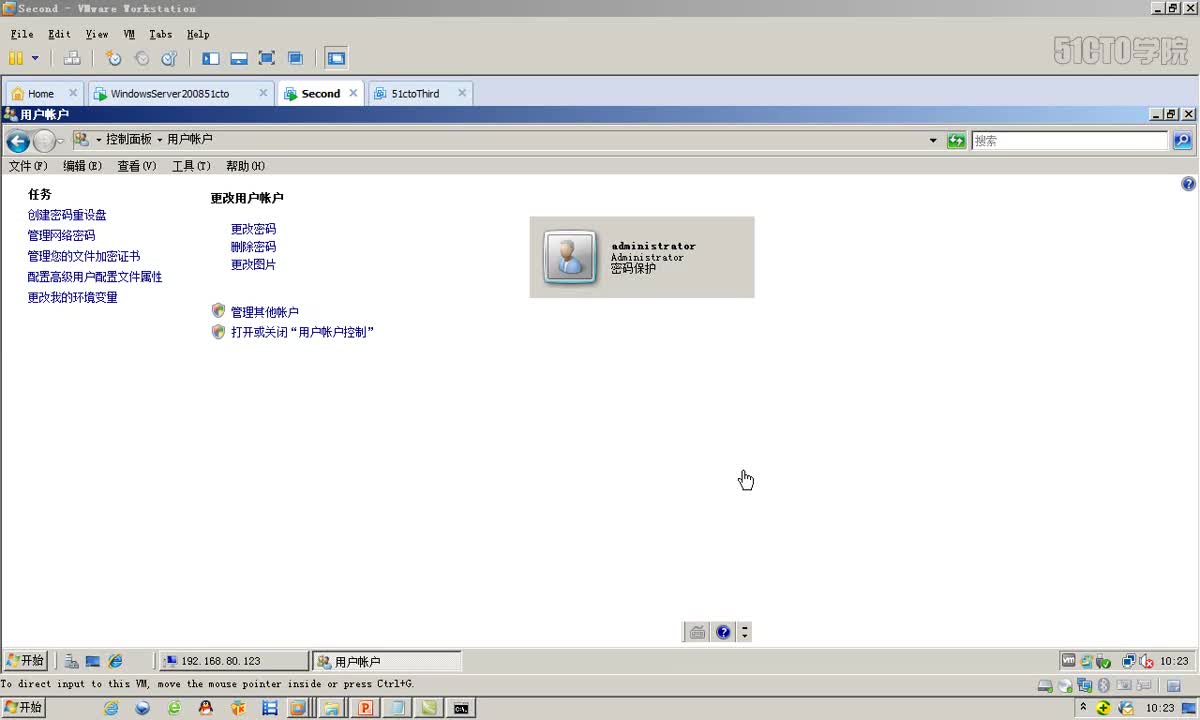Image resolution: width=1200 pixels, height=720 pixels.
Task: Open the 帮助(H) menu
Action: pyautogui.click(x=245, y=166)
